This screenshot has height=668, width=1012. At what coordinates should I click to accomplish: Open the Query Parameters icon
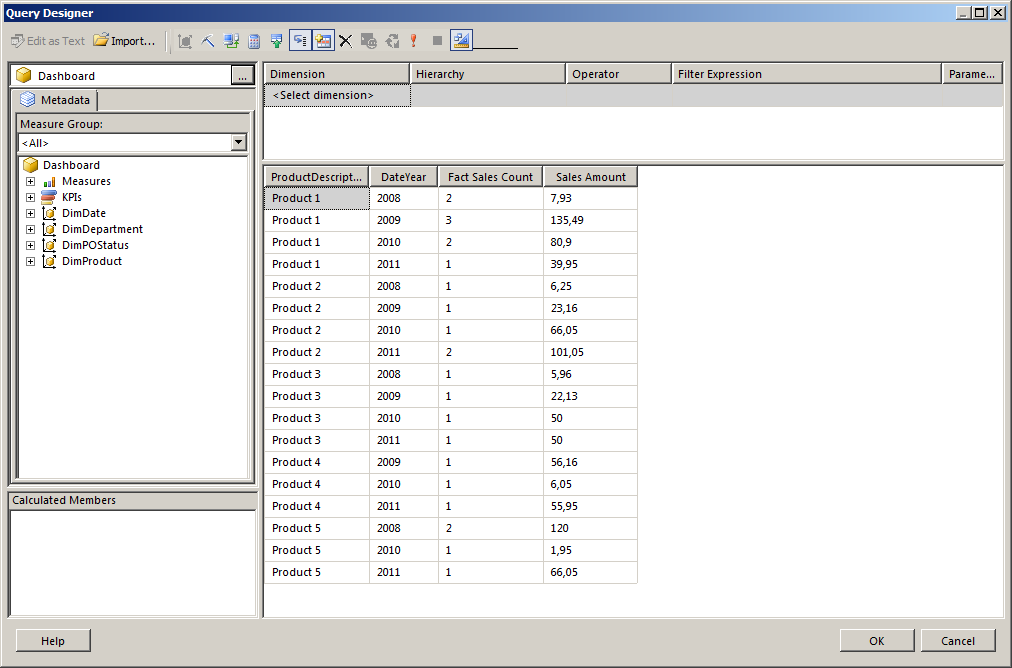(x=368, y=41)
